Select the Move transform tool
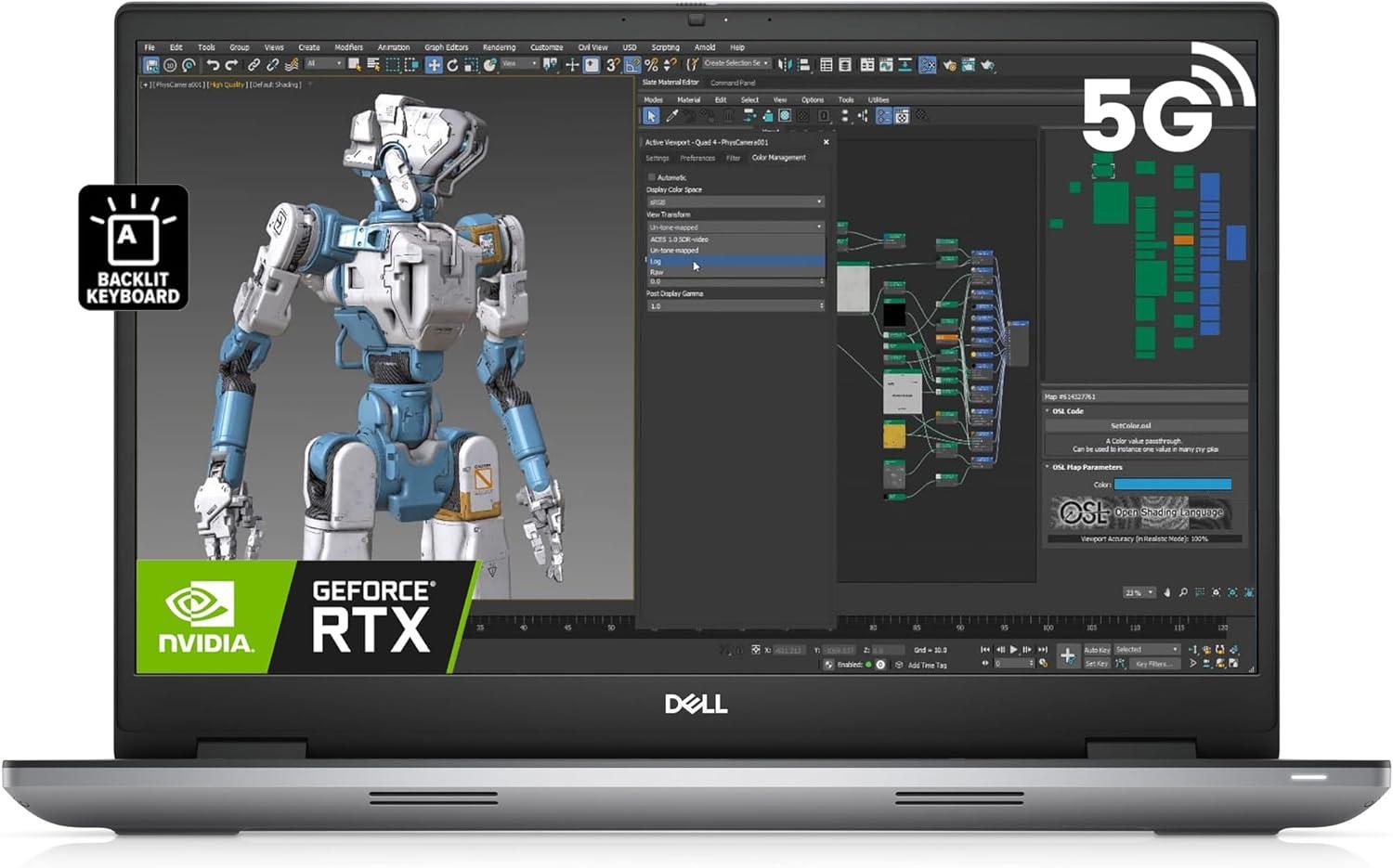The height and width of the screenshot is (868, 1393). [x=433, y=65]
